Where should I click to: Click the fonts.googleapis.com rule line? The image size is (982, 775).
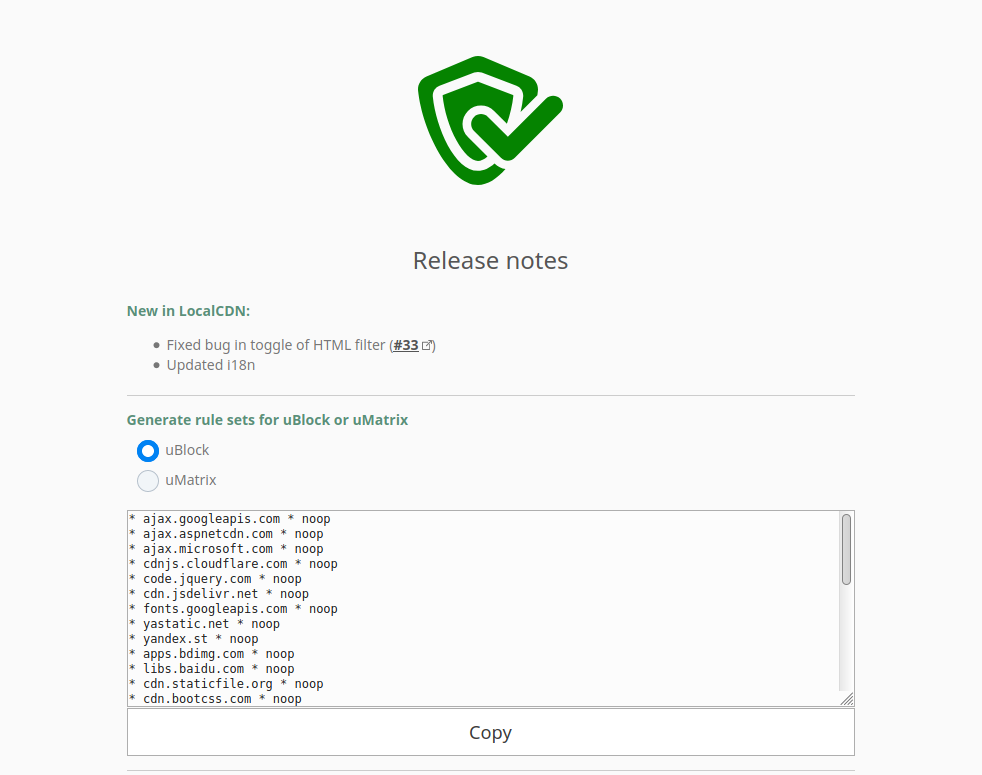click(234, 609)
